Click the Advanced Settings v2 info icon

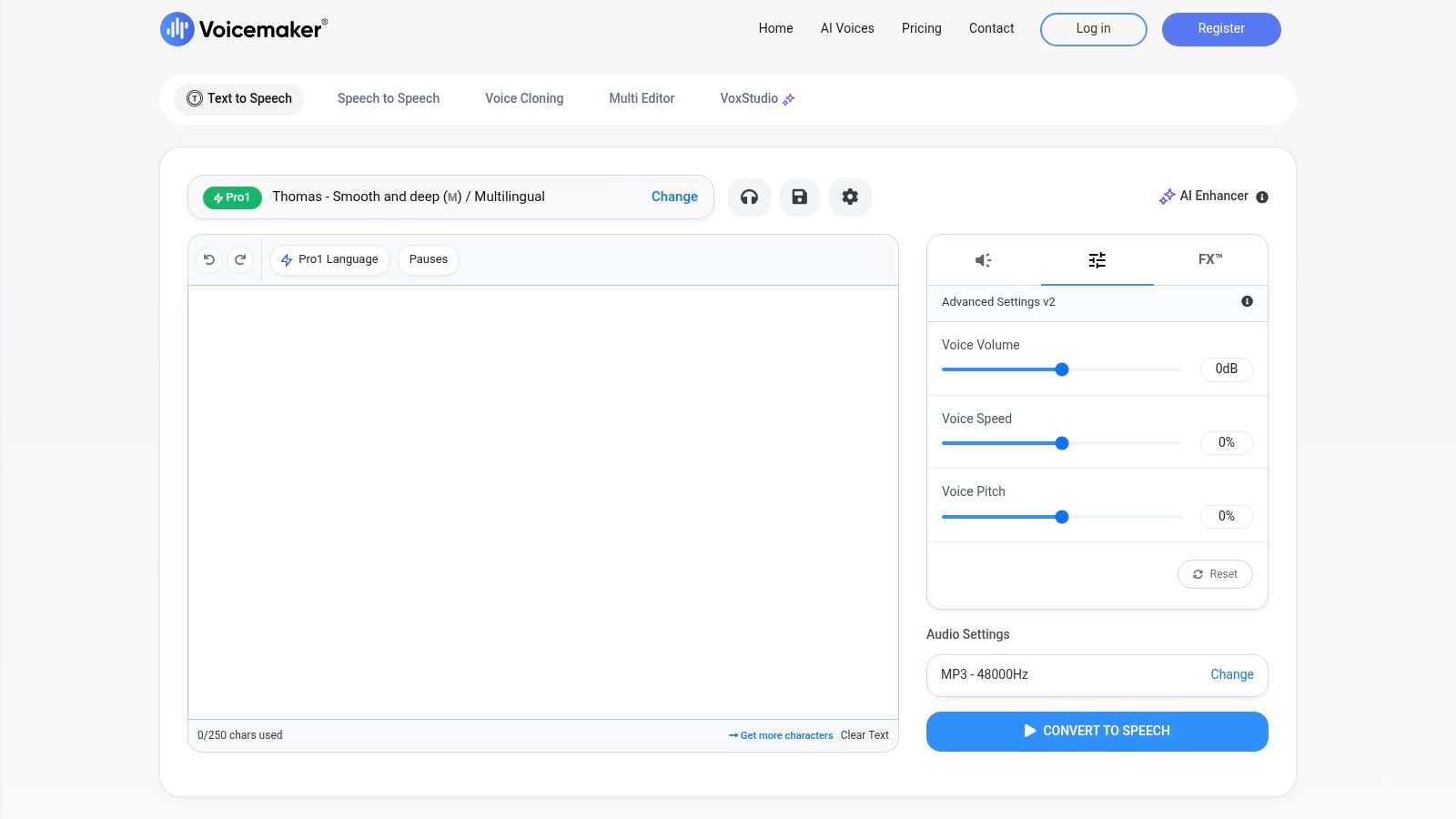(x=1247, y=301)
